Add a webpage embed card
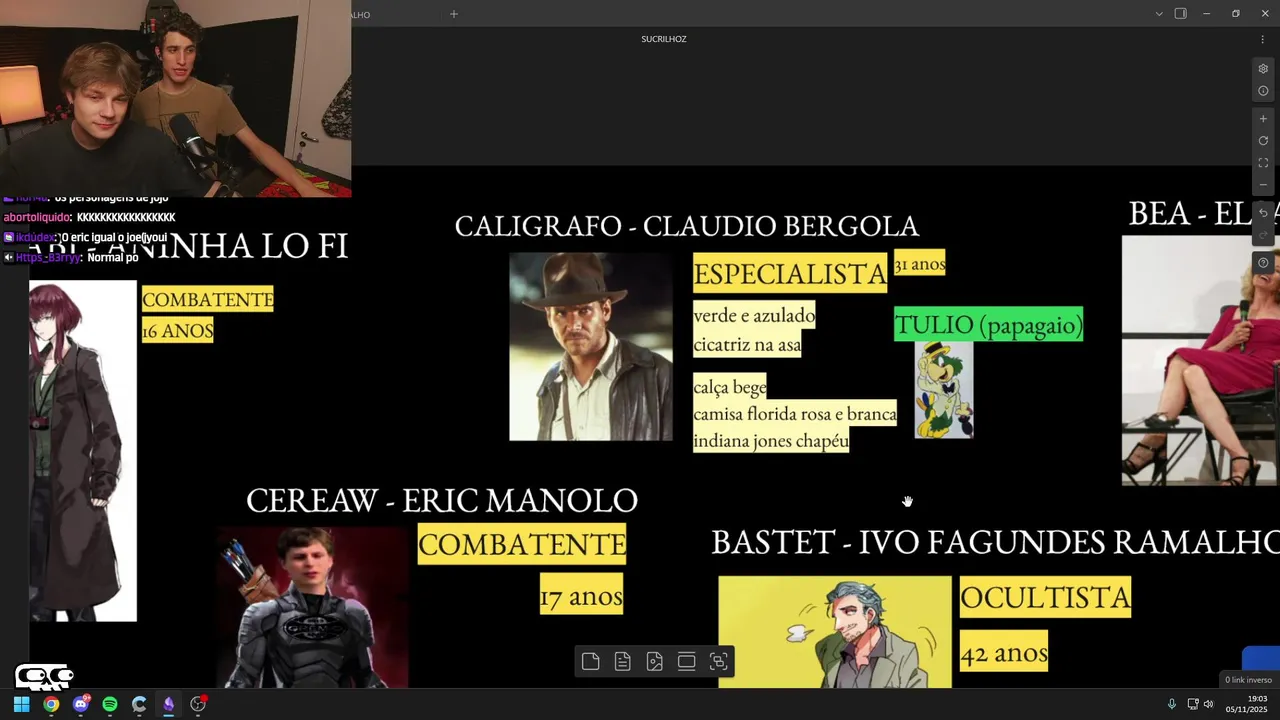 click(x=687, y=661)
